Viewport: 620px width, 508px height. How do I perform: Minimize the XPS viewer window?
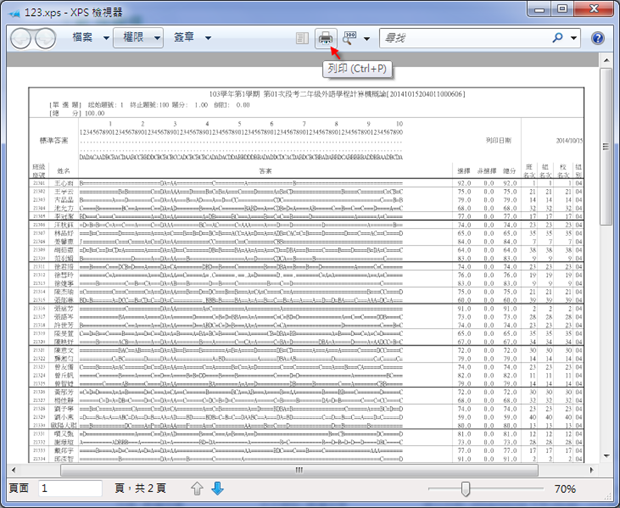tap(539, 9)
